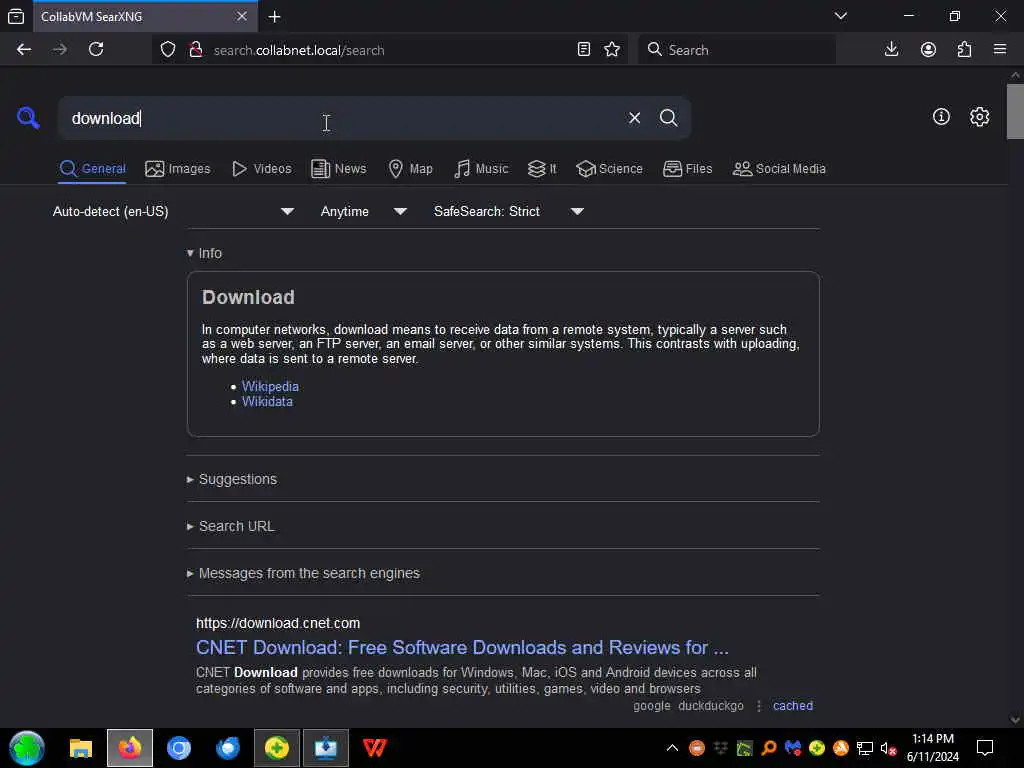Open WPS Office from the taskbar

click(x=375, y=748)
